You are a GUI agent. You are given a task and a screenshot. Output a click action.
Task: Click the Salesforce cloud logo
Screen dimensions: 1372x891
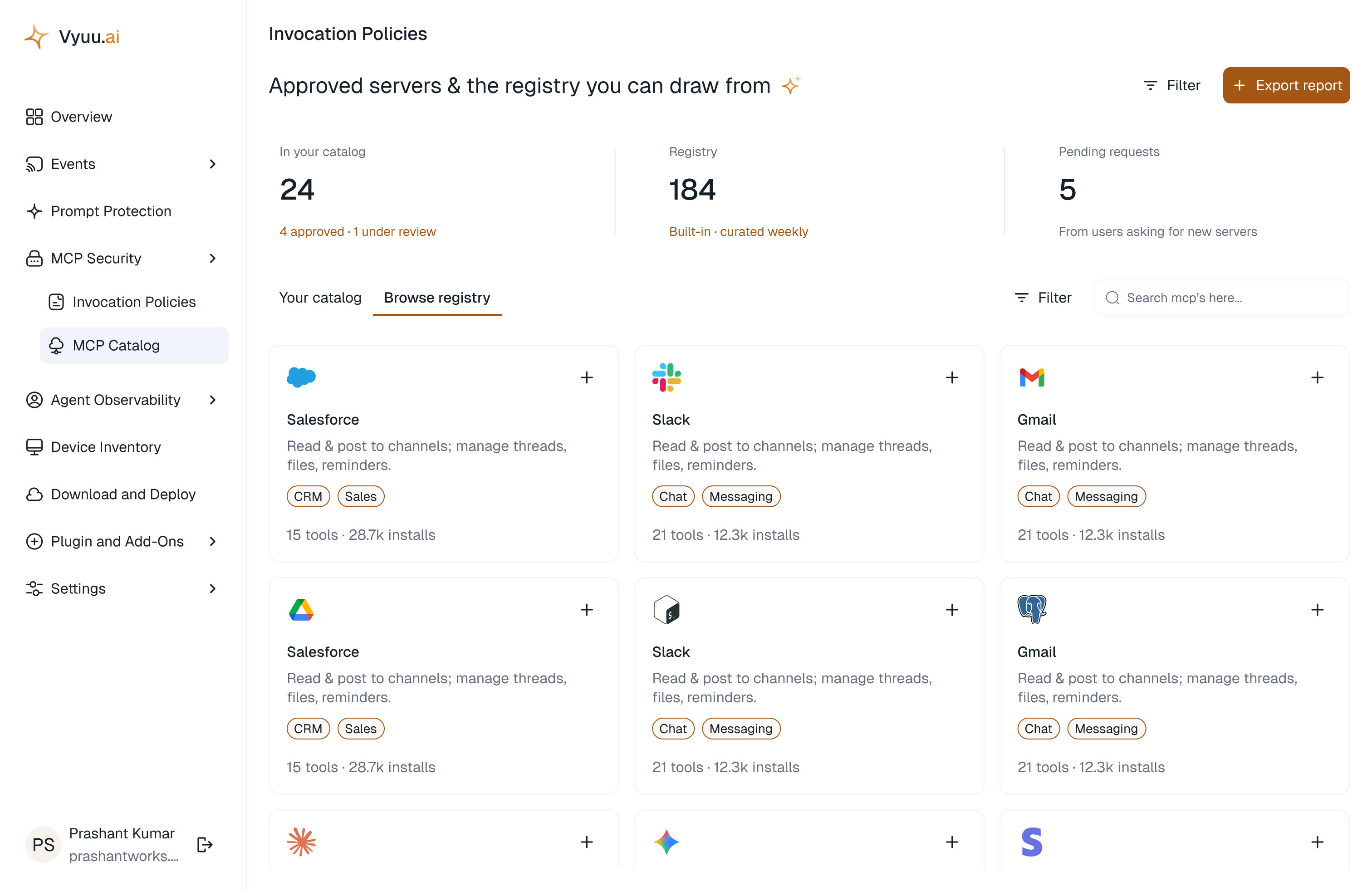[301, 377]
